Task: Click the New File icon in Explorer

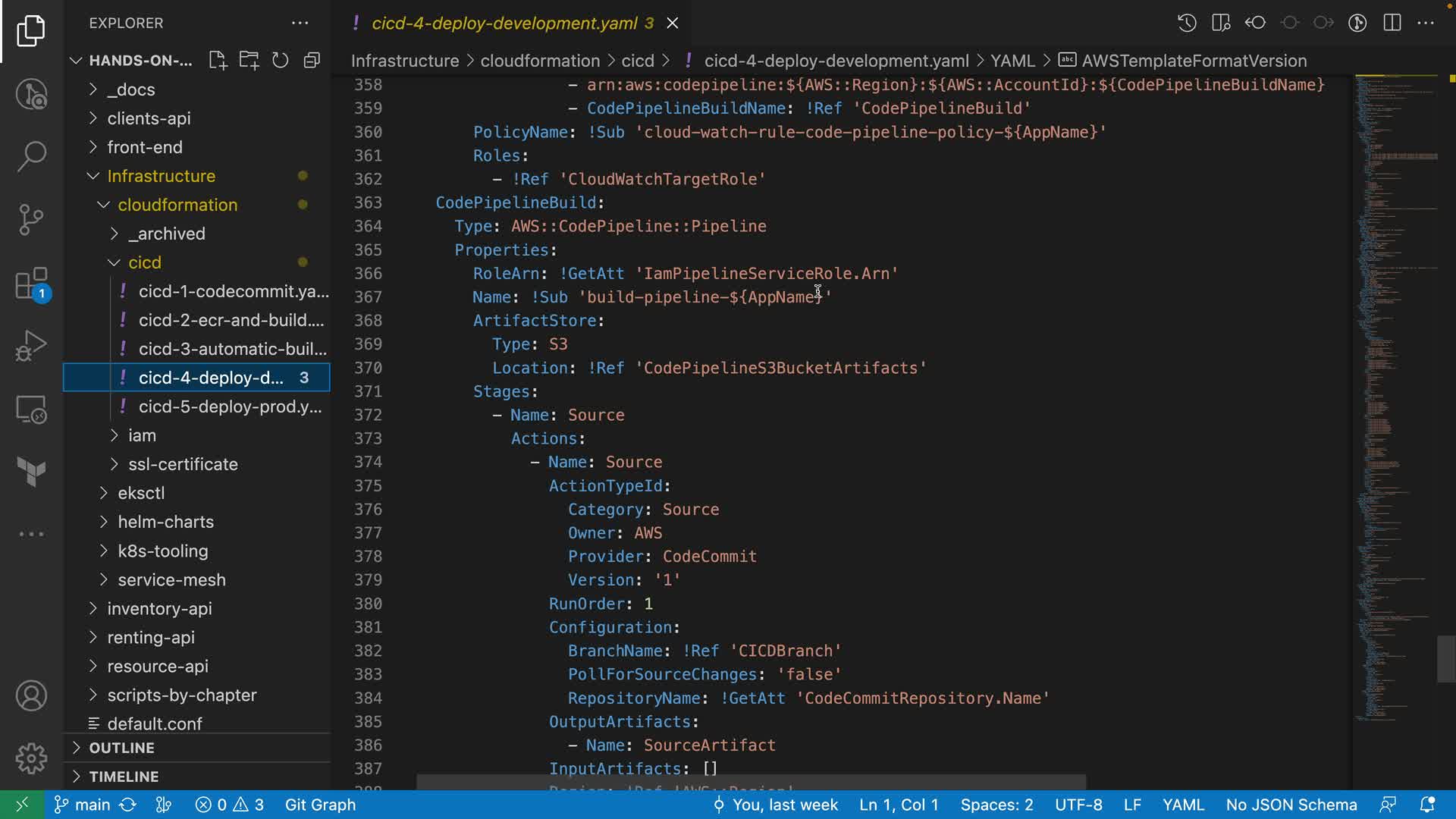Action: 218,61
